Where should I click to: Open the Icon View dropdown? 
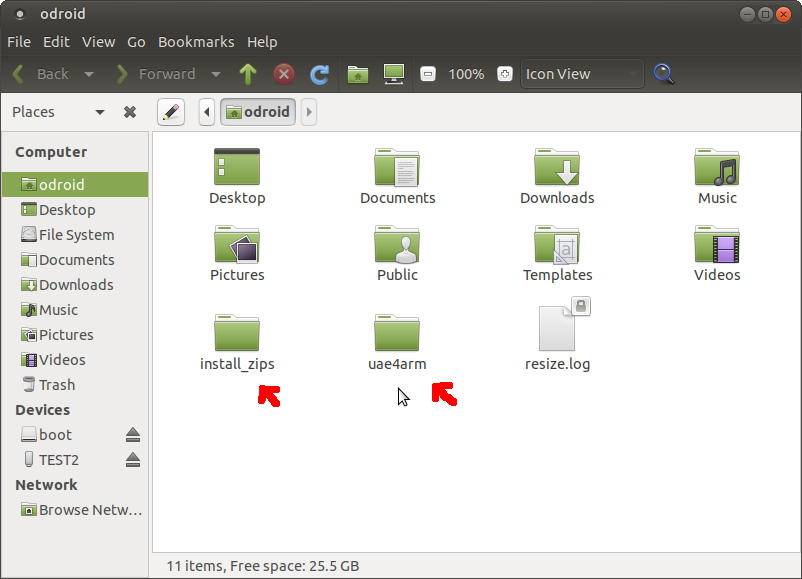[582, 74]
